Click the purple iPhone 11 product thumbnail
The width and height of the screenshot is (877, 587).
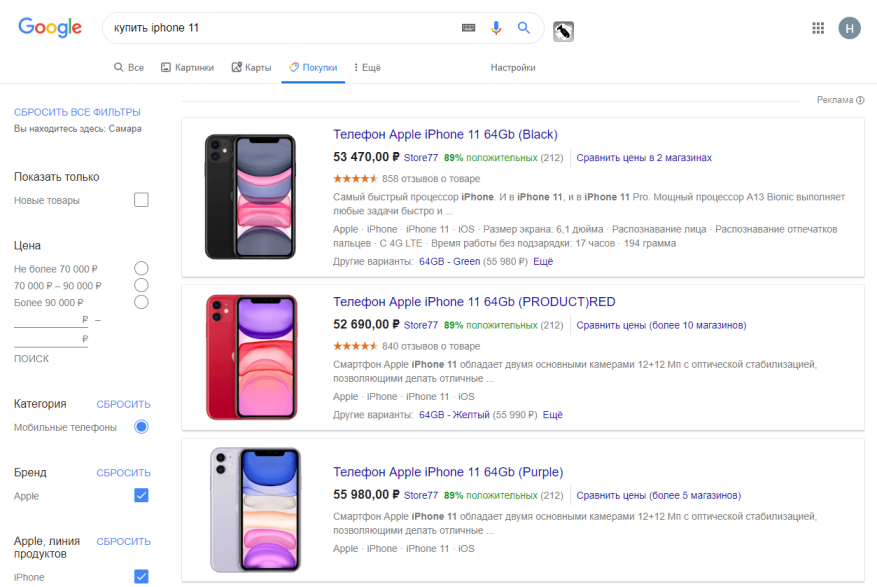pos(255,509)
